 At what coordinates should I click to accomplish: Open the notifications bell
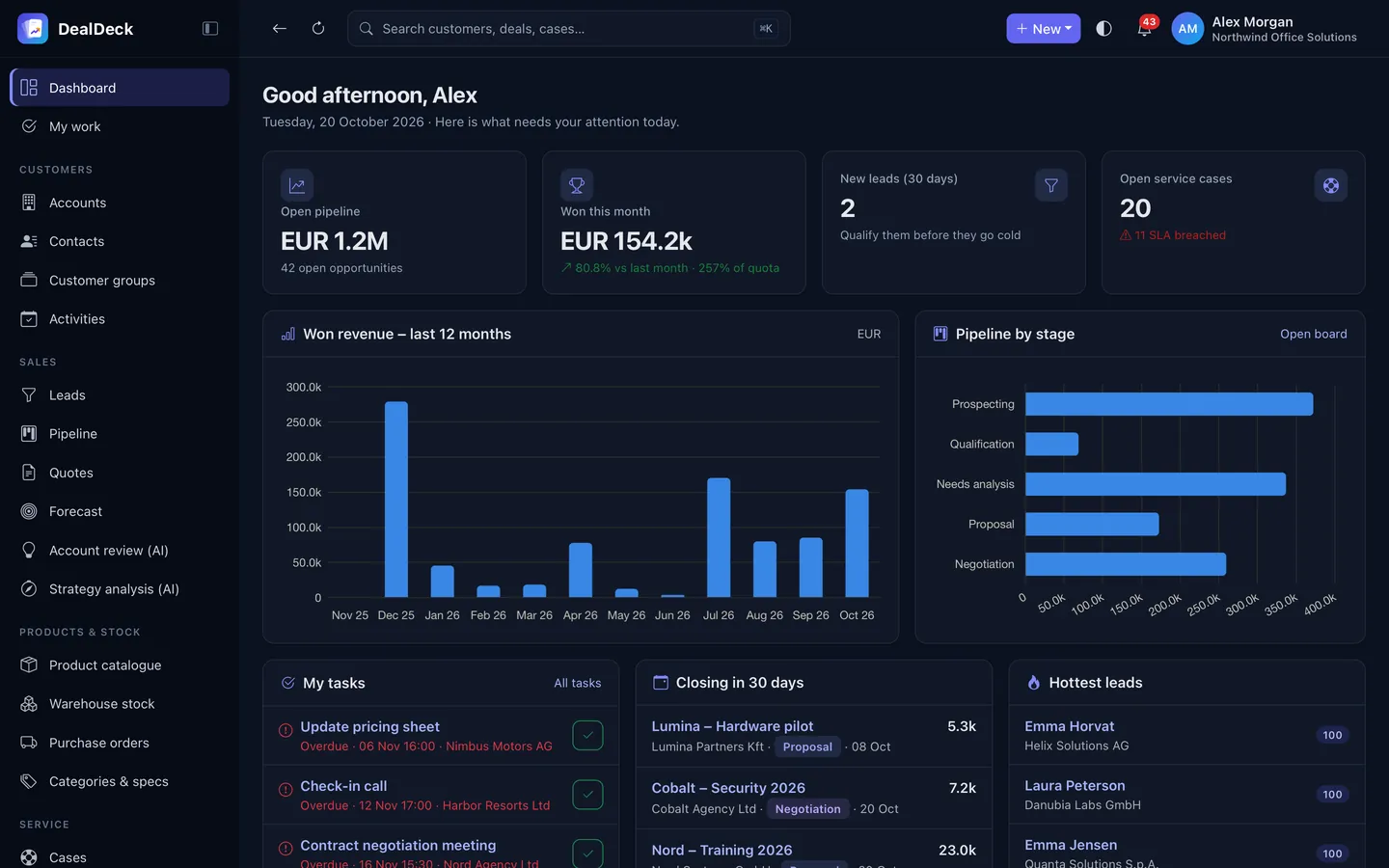click(x=1144, y=29)
